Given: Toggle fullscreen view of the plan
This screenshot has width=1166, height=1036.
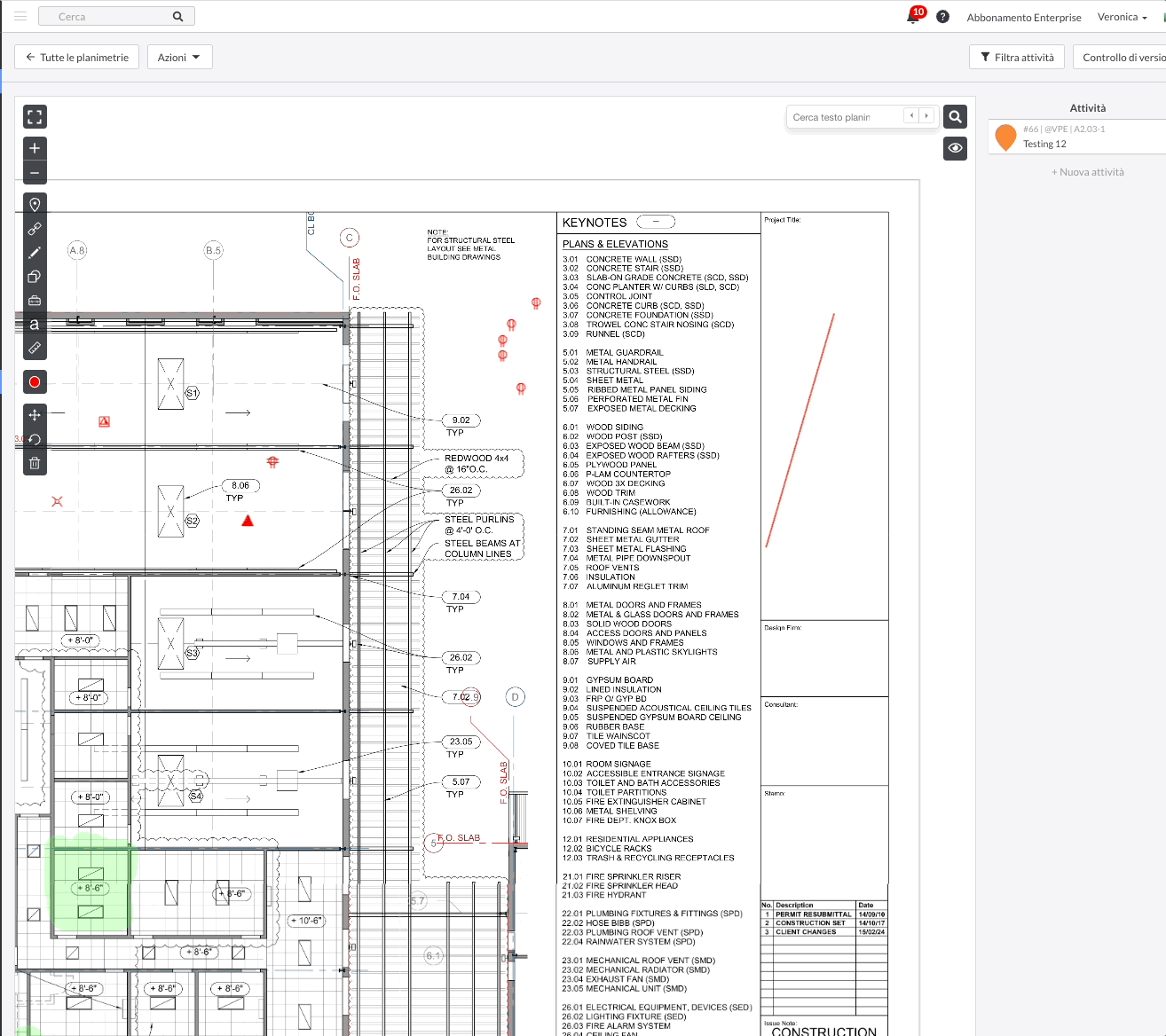Looking at the screenshot, I should click(35, 117).
